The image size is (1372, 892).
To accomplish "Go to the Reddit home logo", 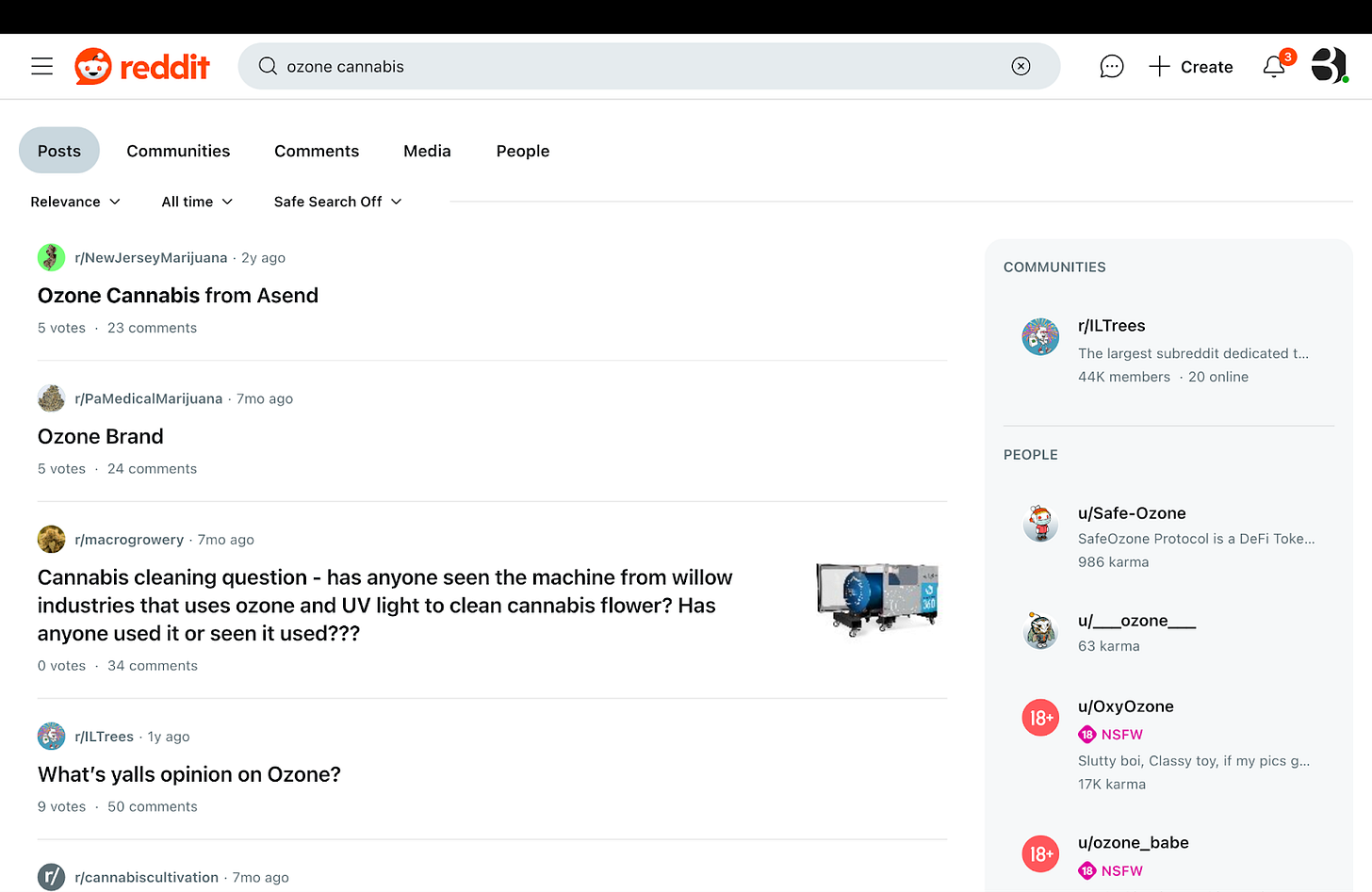I will click(142, 66).
